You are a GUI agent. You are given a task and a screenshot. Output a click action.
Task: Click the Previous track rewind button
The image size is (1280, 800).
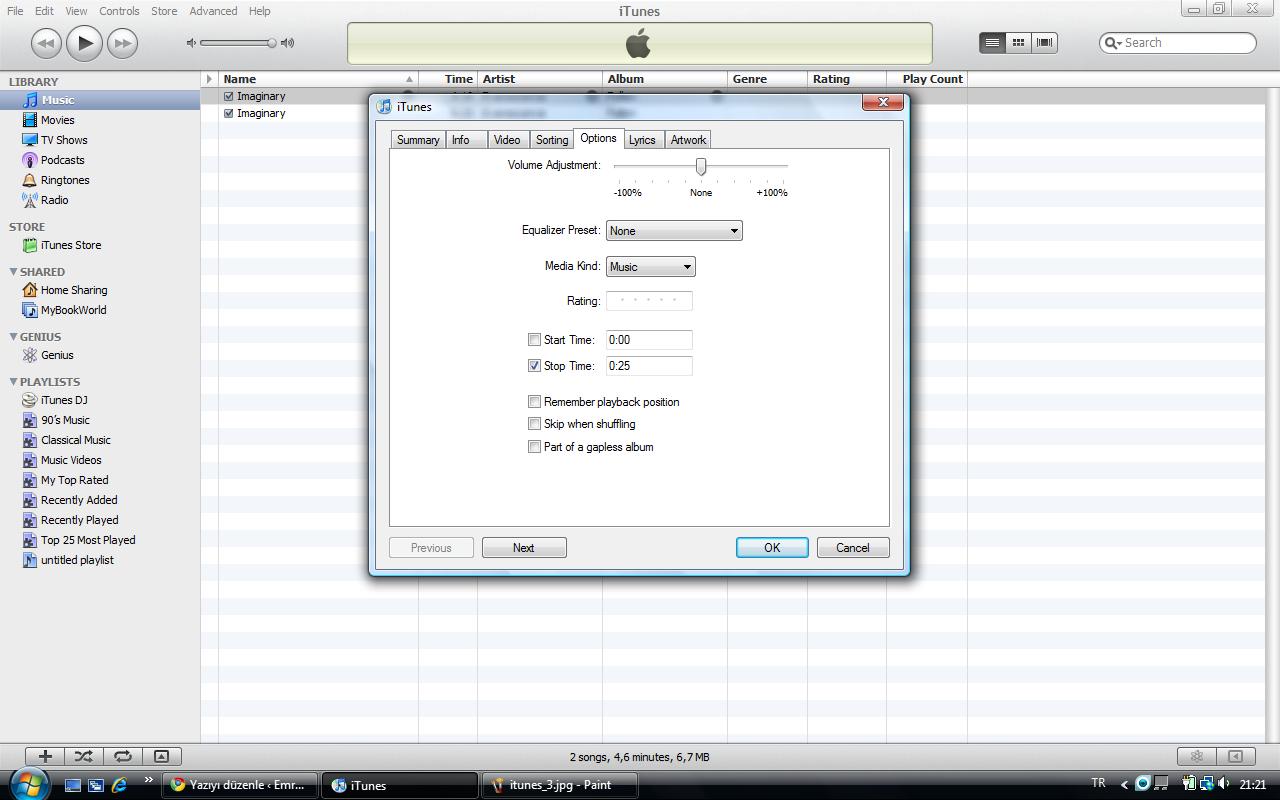(46, 43)
